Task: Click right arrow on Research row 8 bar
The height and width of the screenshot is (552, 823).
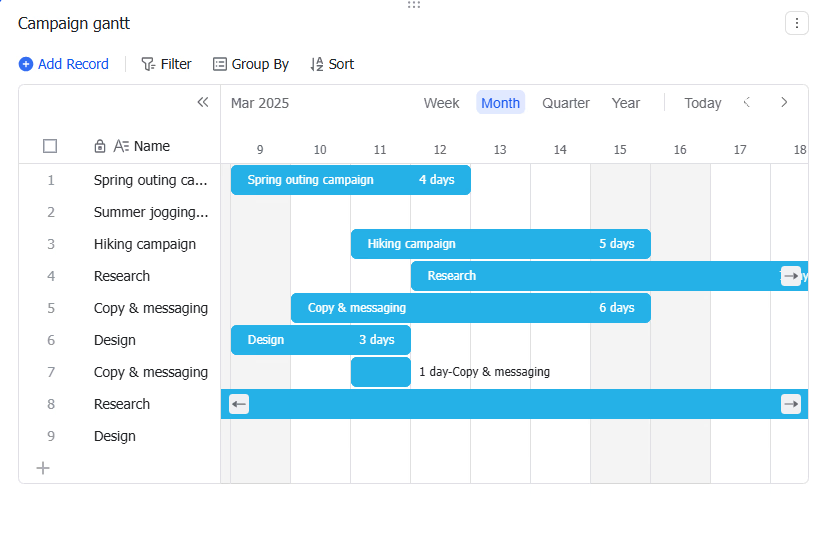Action: (790, 404)
